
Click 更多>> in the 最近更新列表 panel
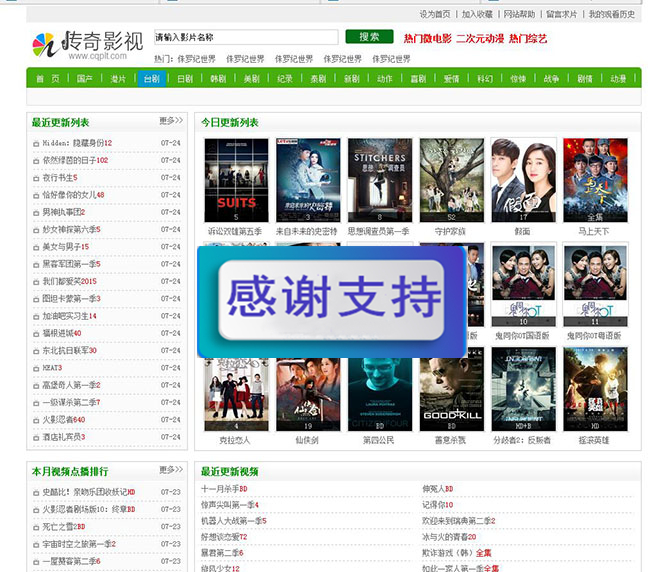pyautogui.click(x=171, y=121)
